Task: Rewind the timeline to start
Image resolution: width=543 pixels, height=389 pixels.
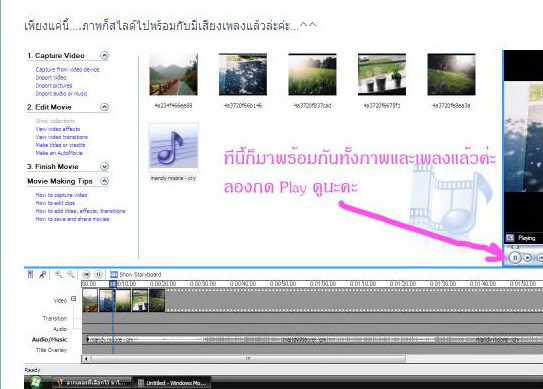Action: tap(86, 275)
